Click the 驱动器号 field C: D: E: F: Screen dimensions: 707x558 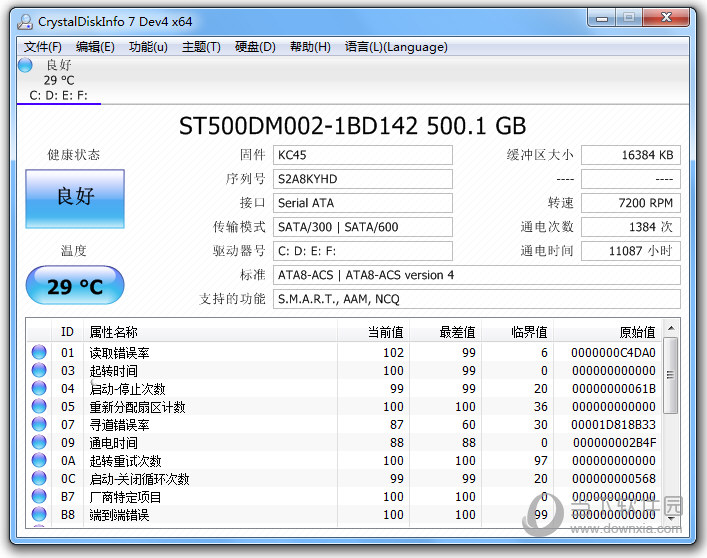click(x=363, y=251)
